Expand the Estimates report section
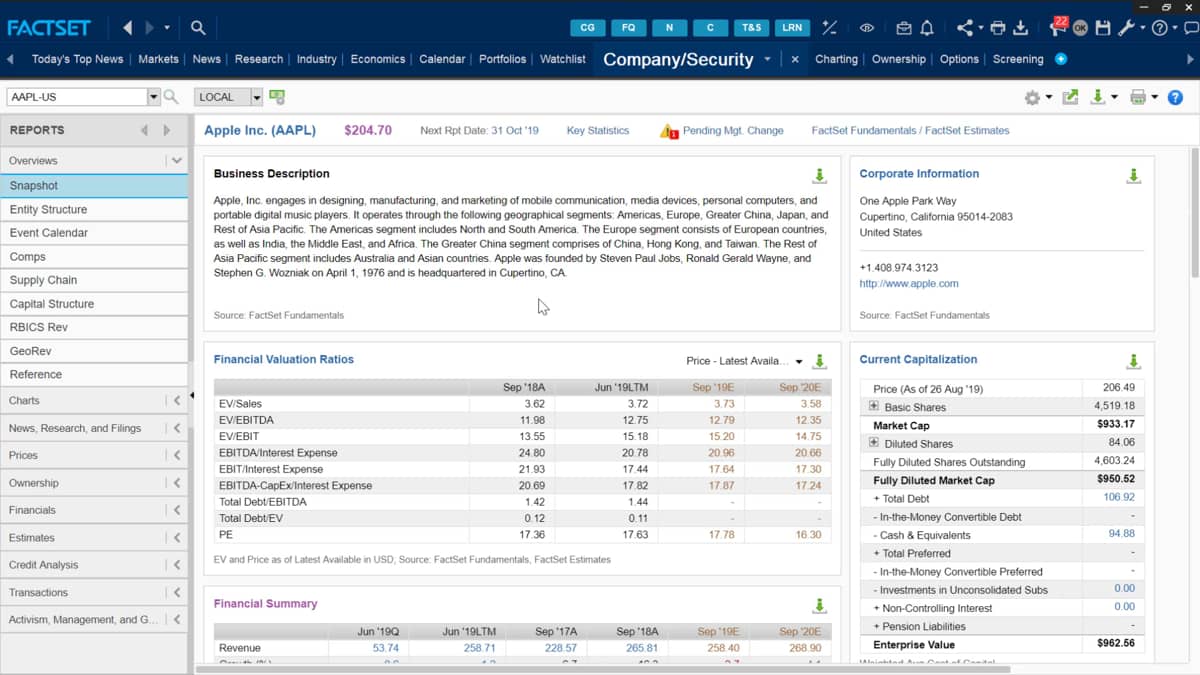Viewport: 1200px width, 675px height. coord(177,537)
